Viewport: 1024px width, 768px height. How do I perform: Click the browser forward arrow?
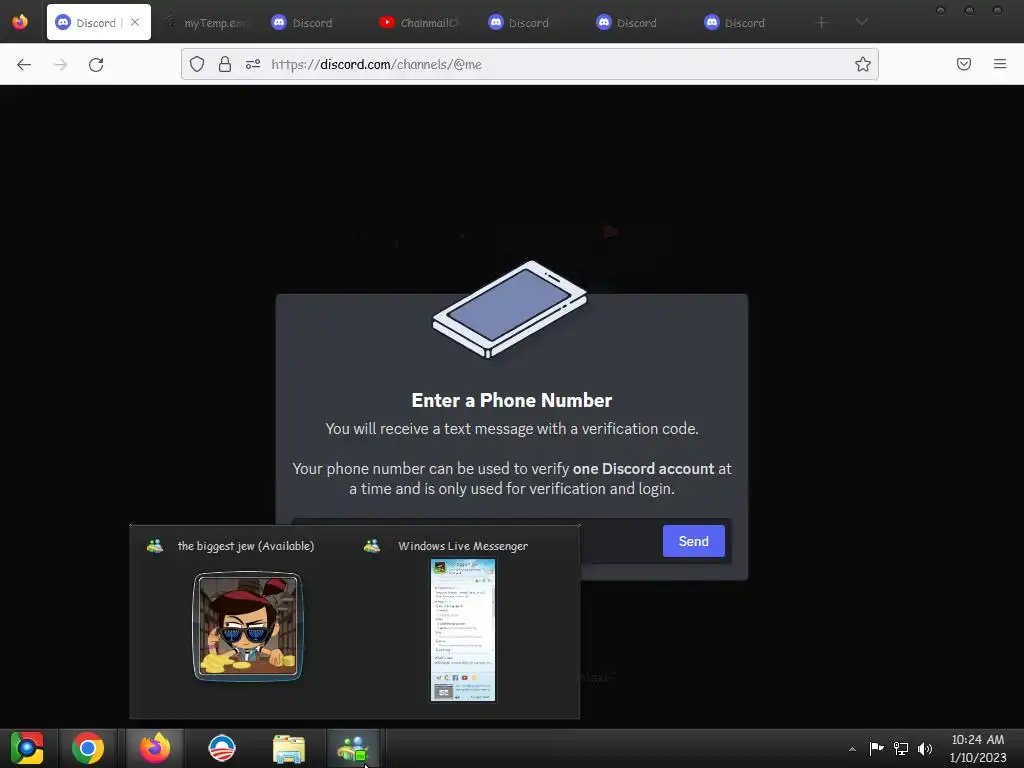(x=60, y=64)
